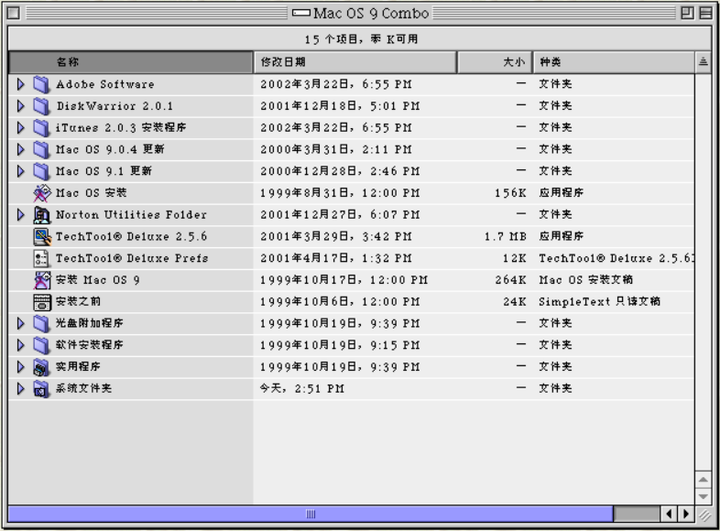This screenshot has height=531, width=720.
Task: Select the 光盘附加程序 folder icon
Action: coord(41,323)
